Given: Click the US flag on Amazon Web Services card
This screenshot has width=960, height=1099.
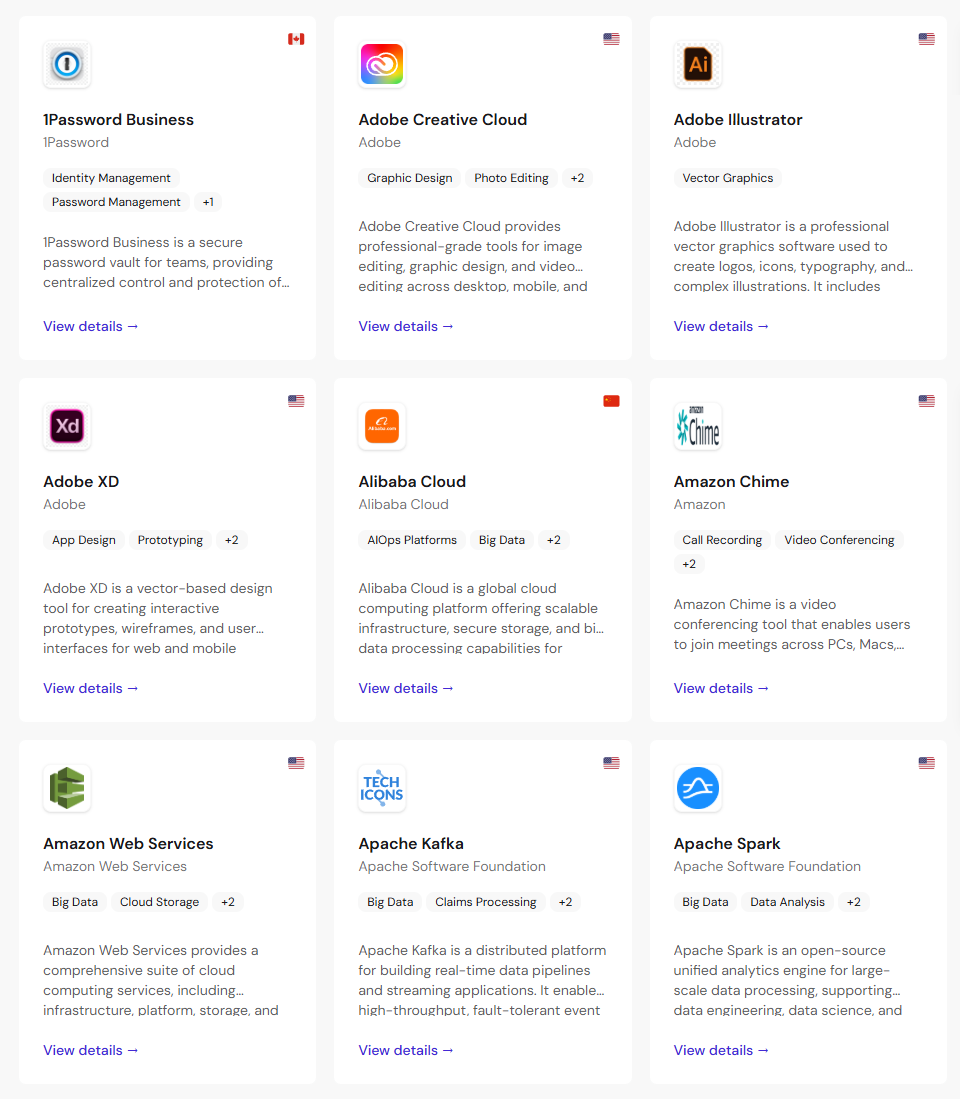Looking at the screenshot, I should coord(296,763).
